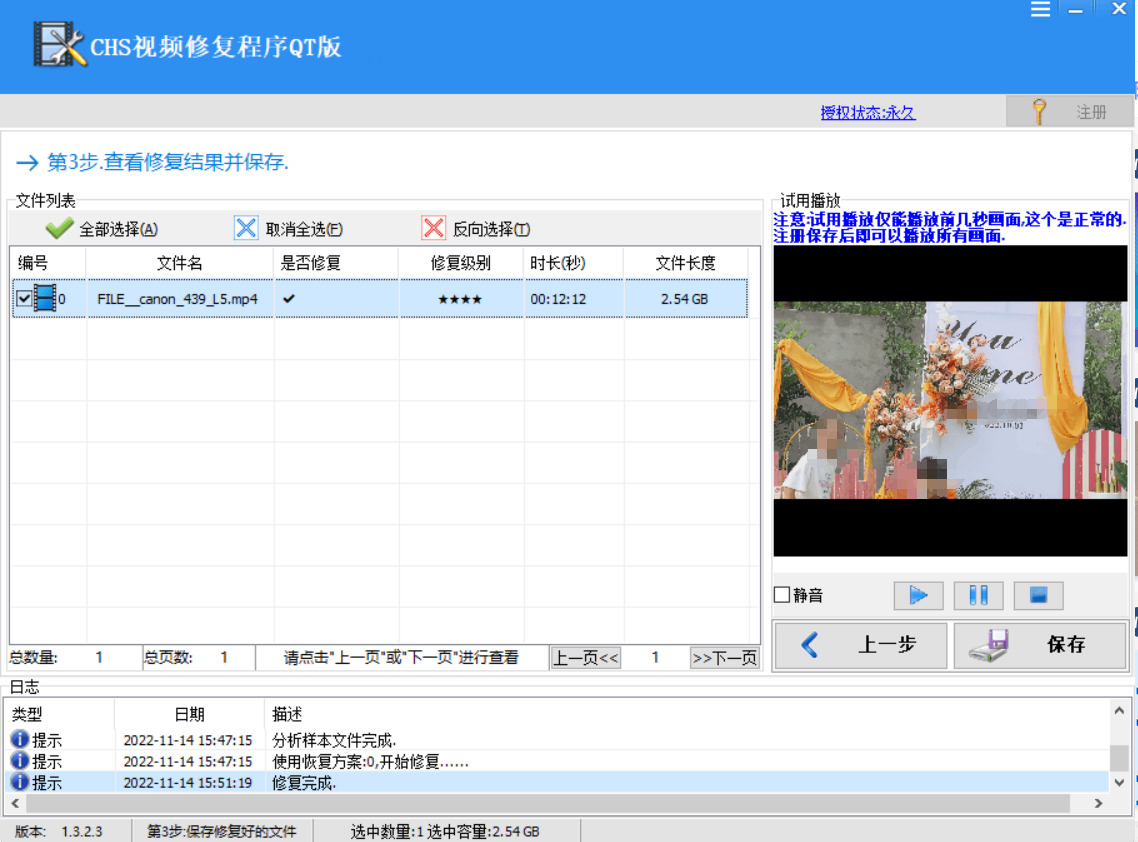The height and width of the screenshot is (842, 1138).
Task: Click the hamburger menu icon in title bar
Action: (x=1040, y=9)
